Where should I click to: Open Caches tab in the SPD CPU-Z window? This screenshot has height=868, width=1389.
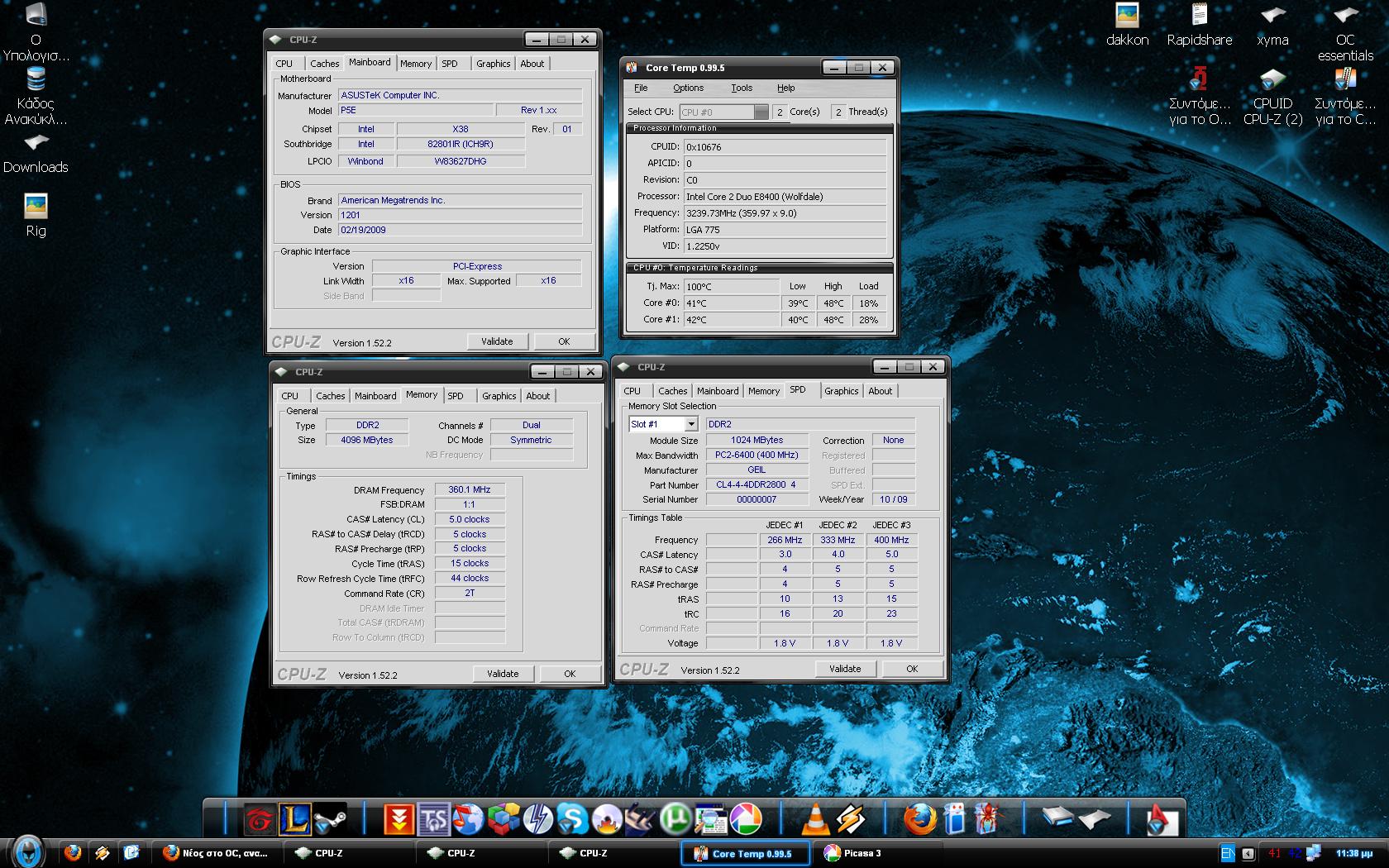(x=672, y=391)
